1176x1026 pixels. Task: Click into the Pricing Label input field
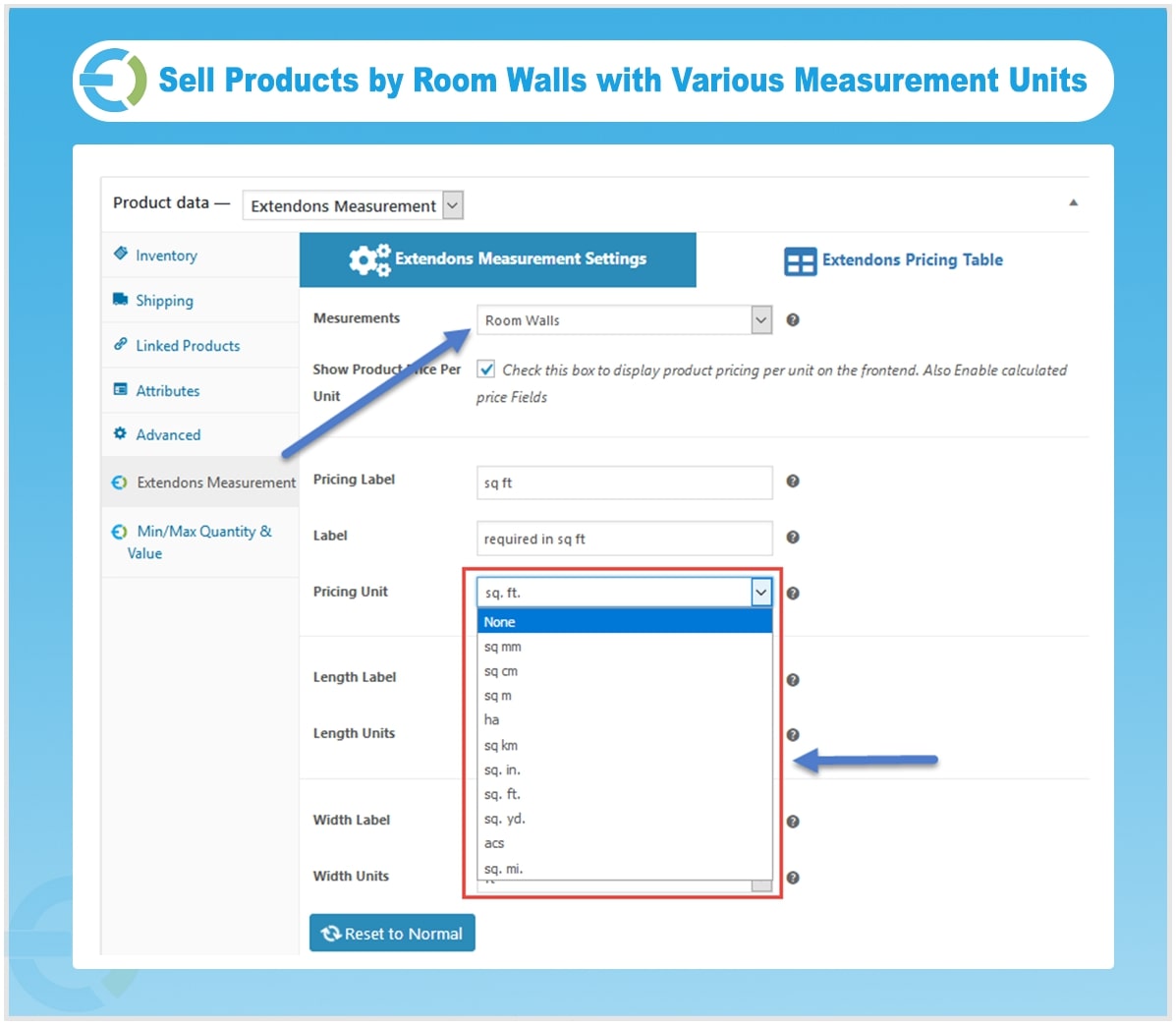tap(624, 483)
